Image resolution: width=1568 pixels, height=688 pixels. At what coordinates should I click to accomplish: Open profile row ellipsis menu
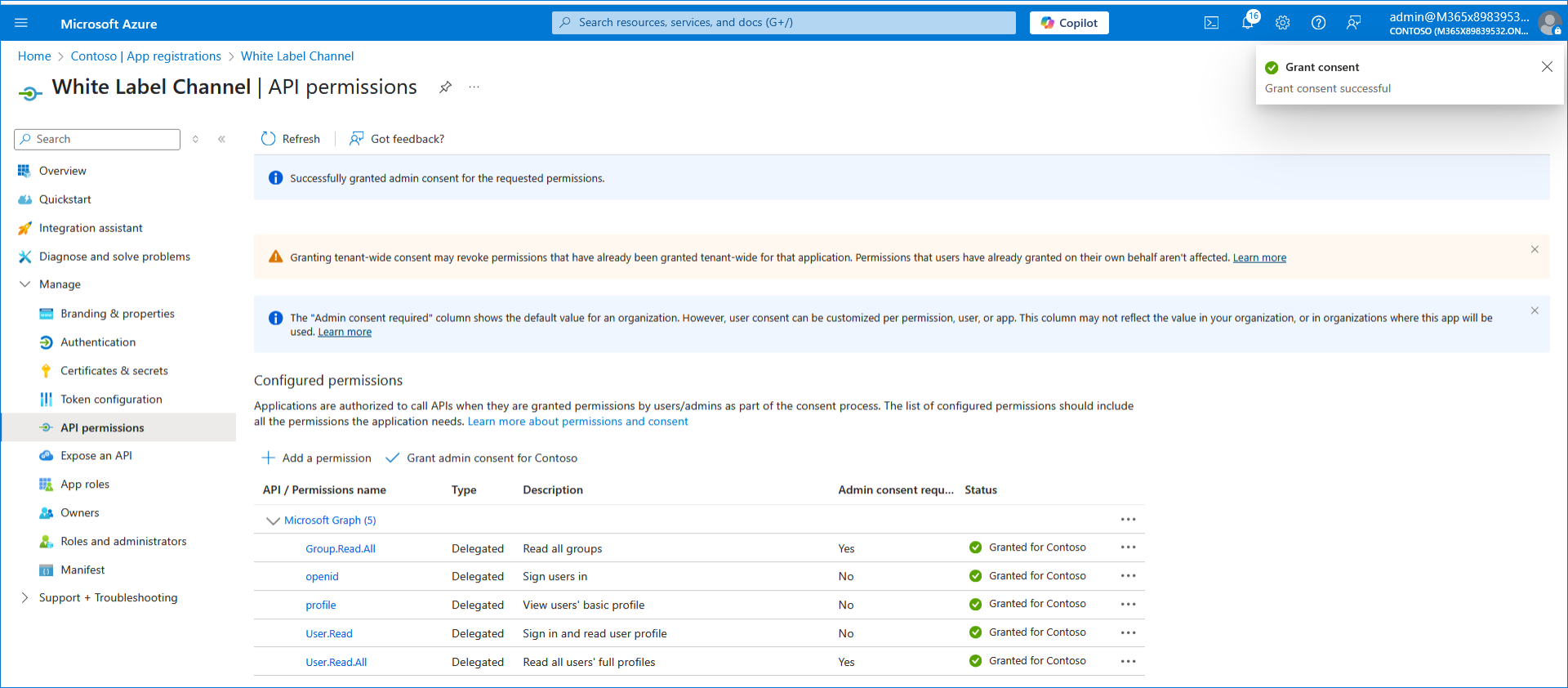(x=1128, y=605)
